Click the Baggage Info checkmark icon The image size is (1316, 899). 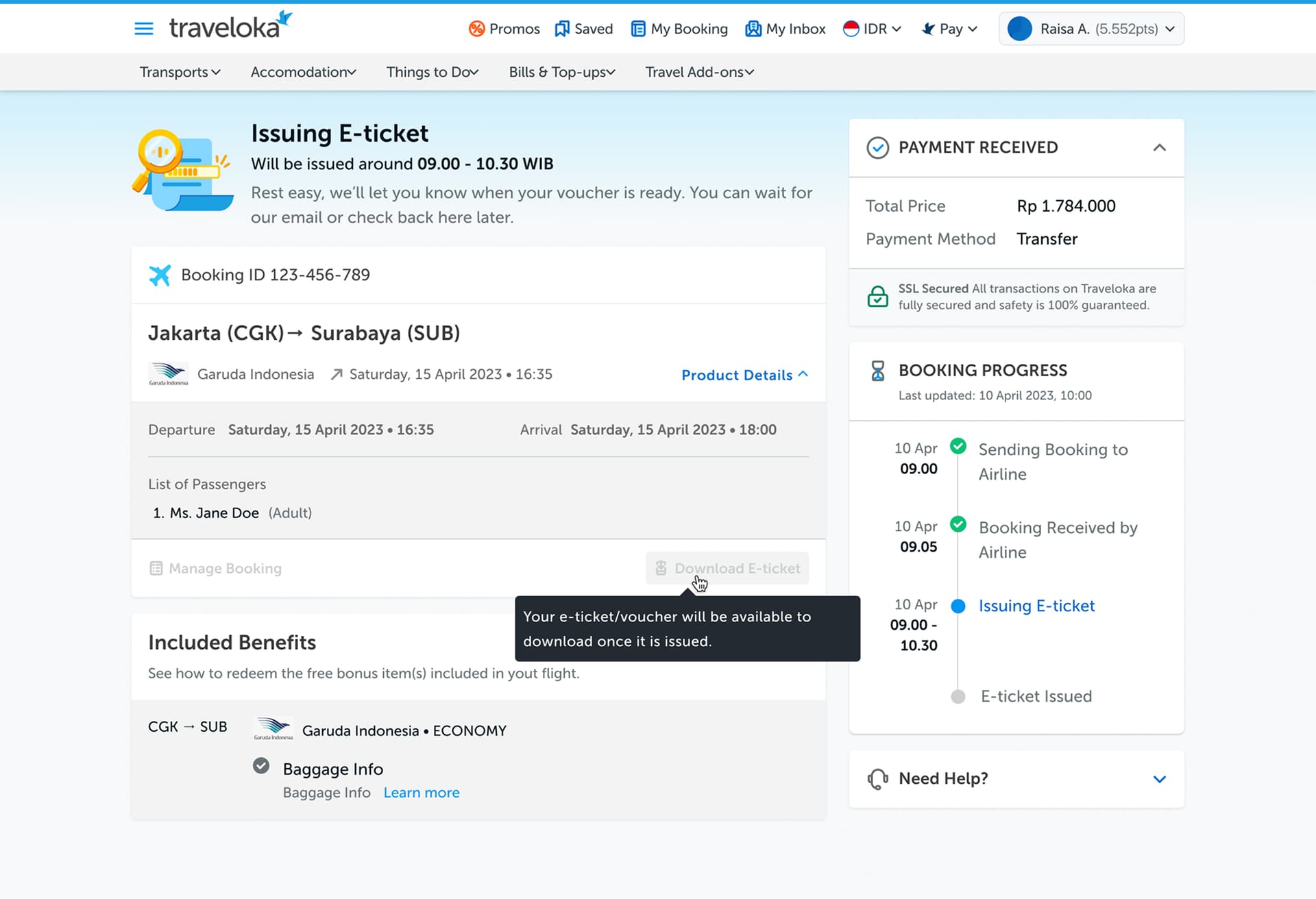pyautogui.click(x=261, y=766)
